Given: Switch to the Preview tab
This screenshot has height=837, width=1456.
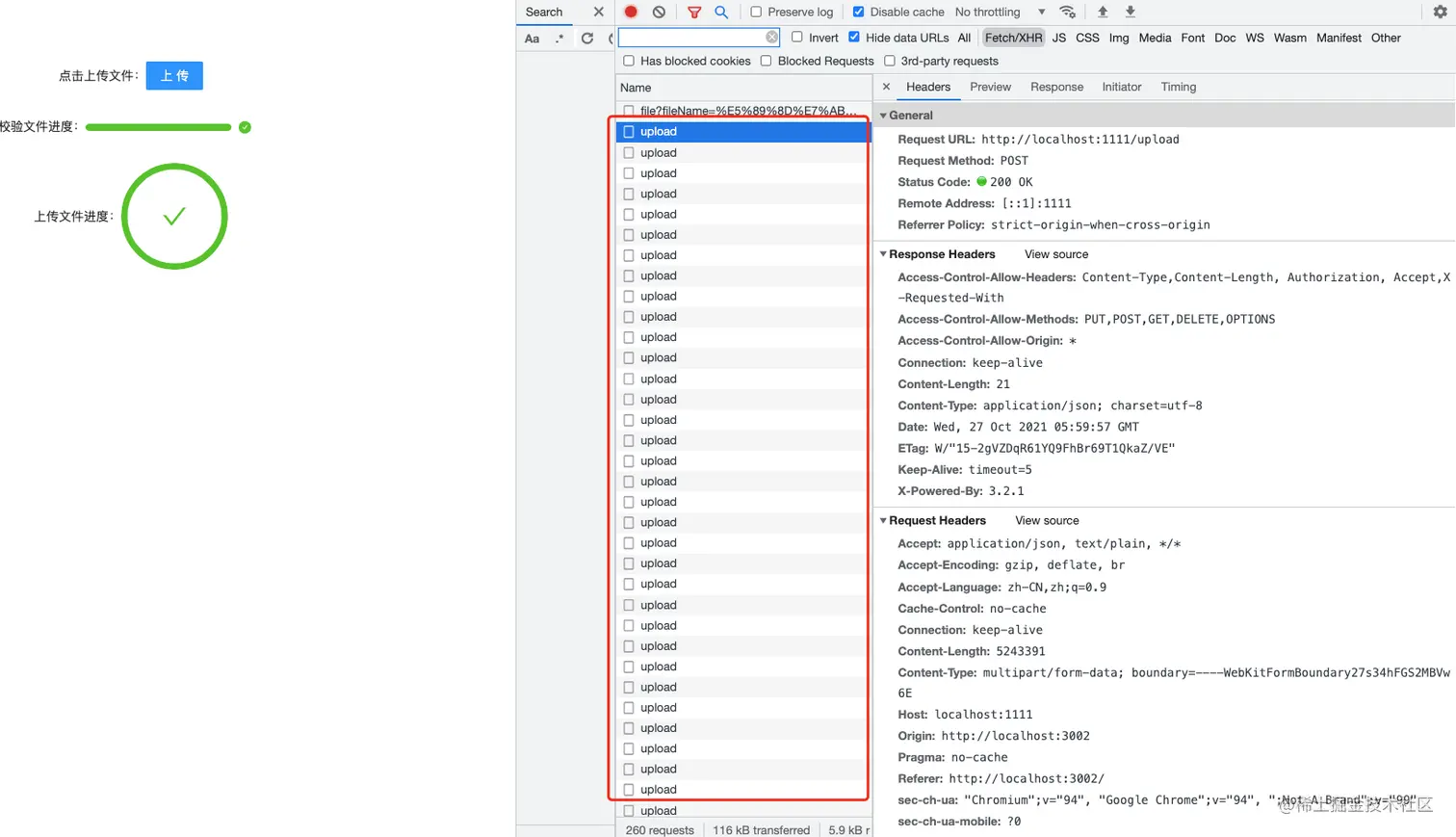Looking at the screenshot, I should click(990, 87).
